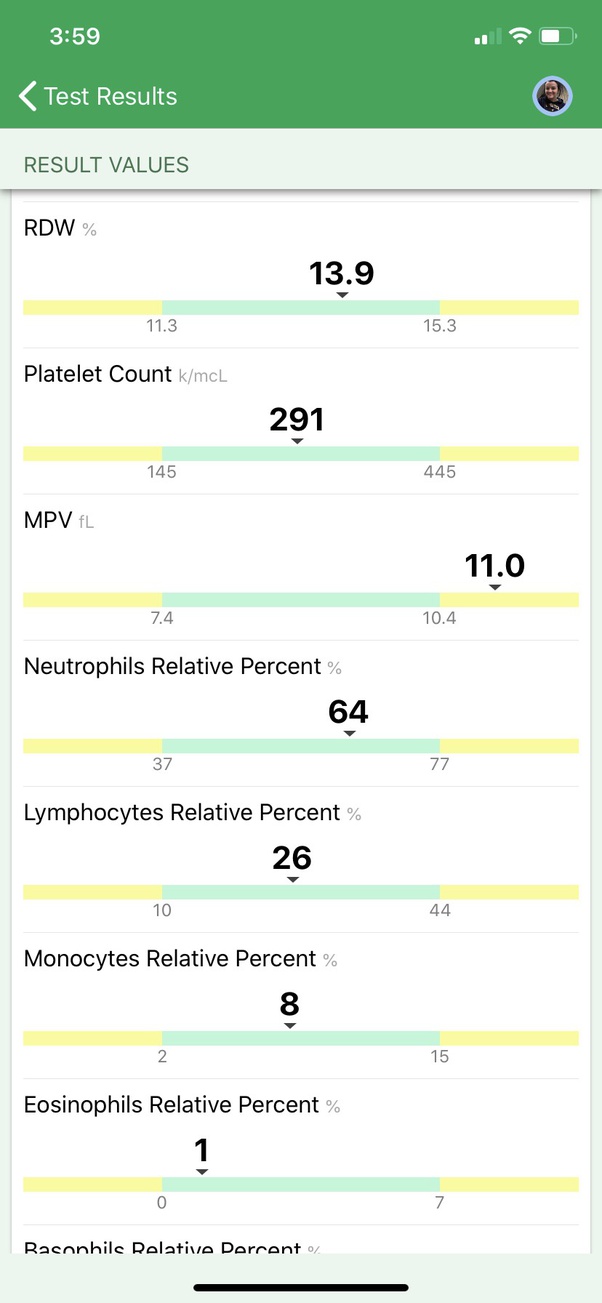Tap the cellular signal bars icon
Image resolution: width=602 pixels, height=1303 pixels.
[488, 37]
